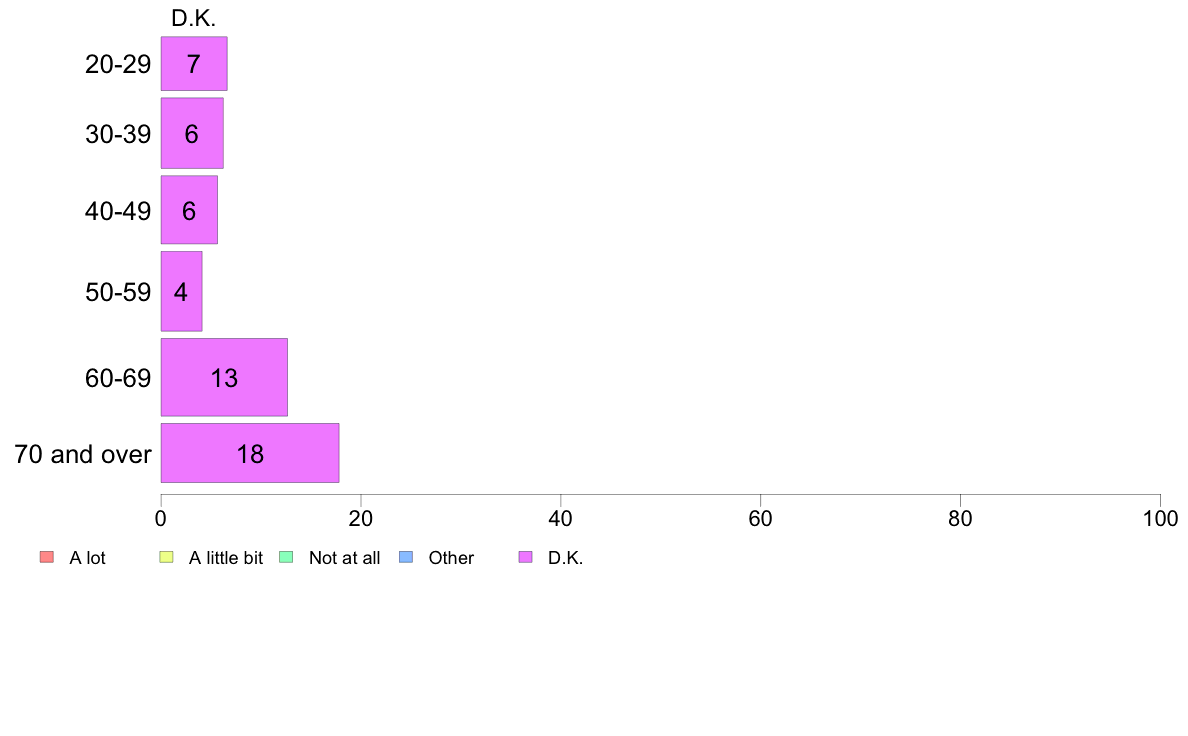1188x736 pixels.
Task: Select the 40-49 bar showing 6
Action: pos(189,210)
